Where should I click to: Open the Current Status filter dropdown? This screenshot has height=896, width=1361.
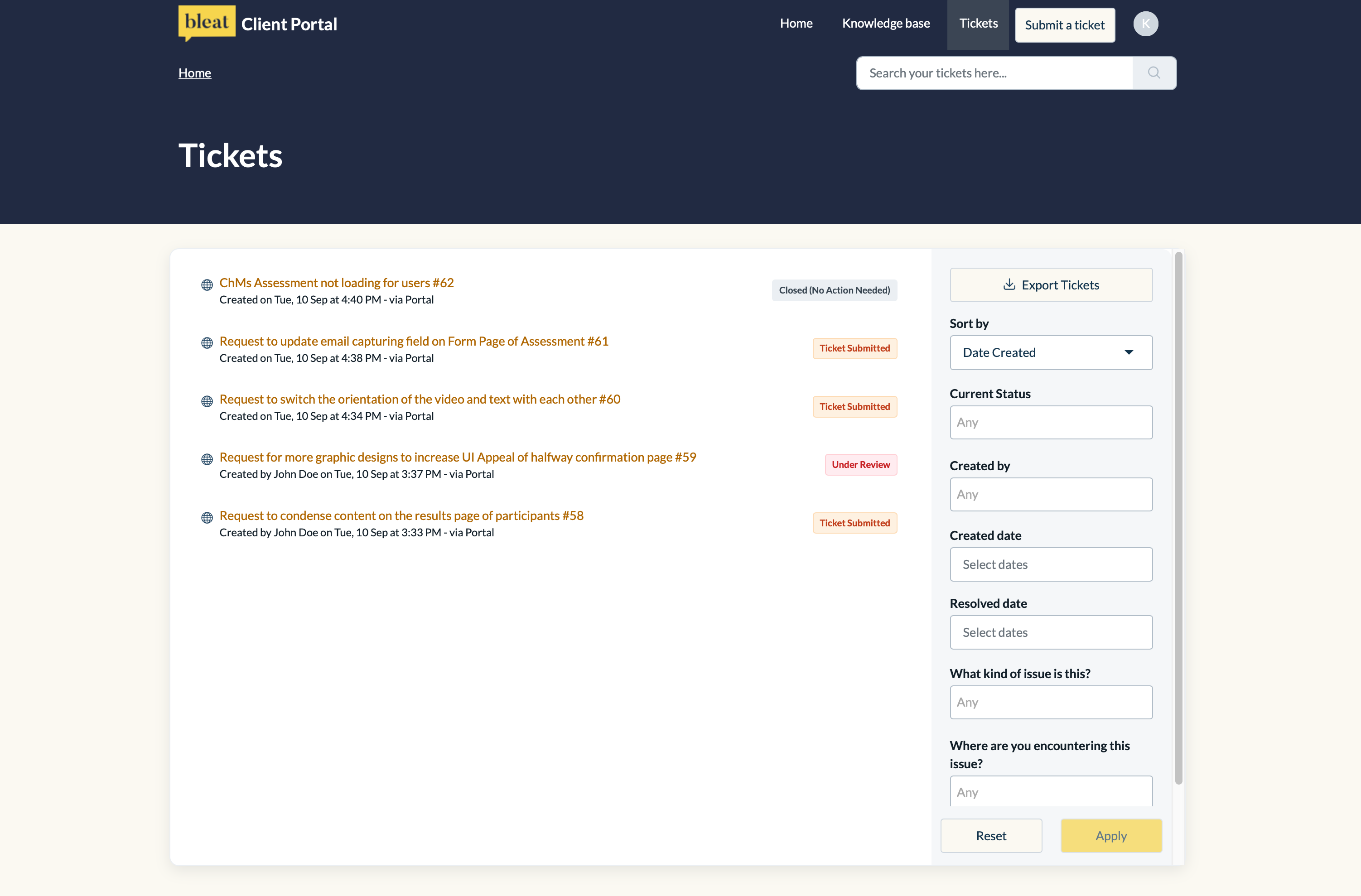coord(1051,423)
